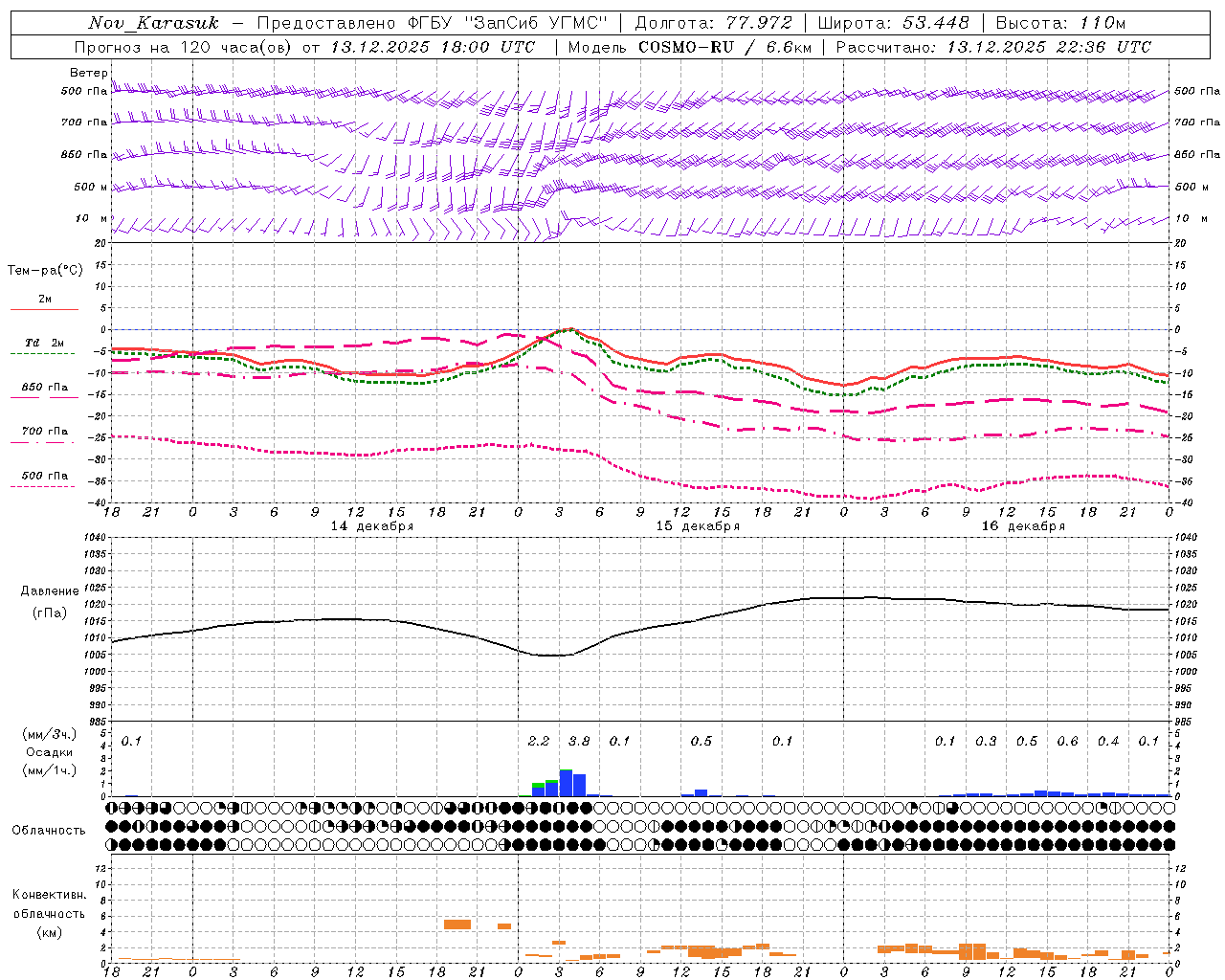The width and height of the screenshot is (1225, 980).
Task: Select the latitude value 'Широта: 53.448'
Action: pyautogui.click(x=893, y=23)
